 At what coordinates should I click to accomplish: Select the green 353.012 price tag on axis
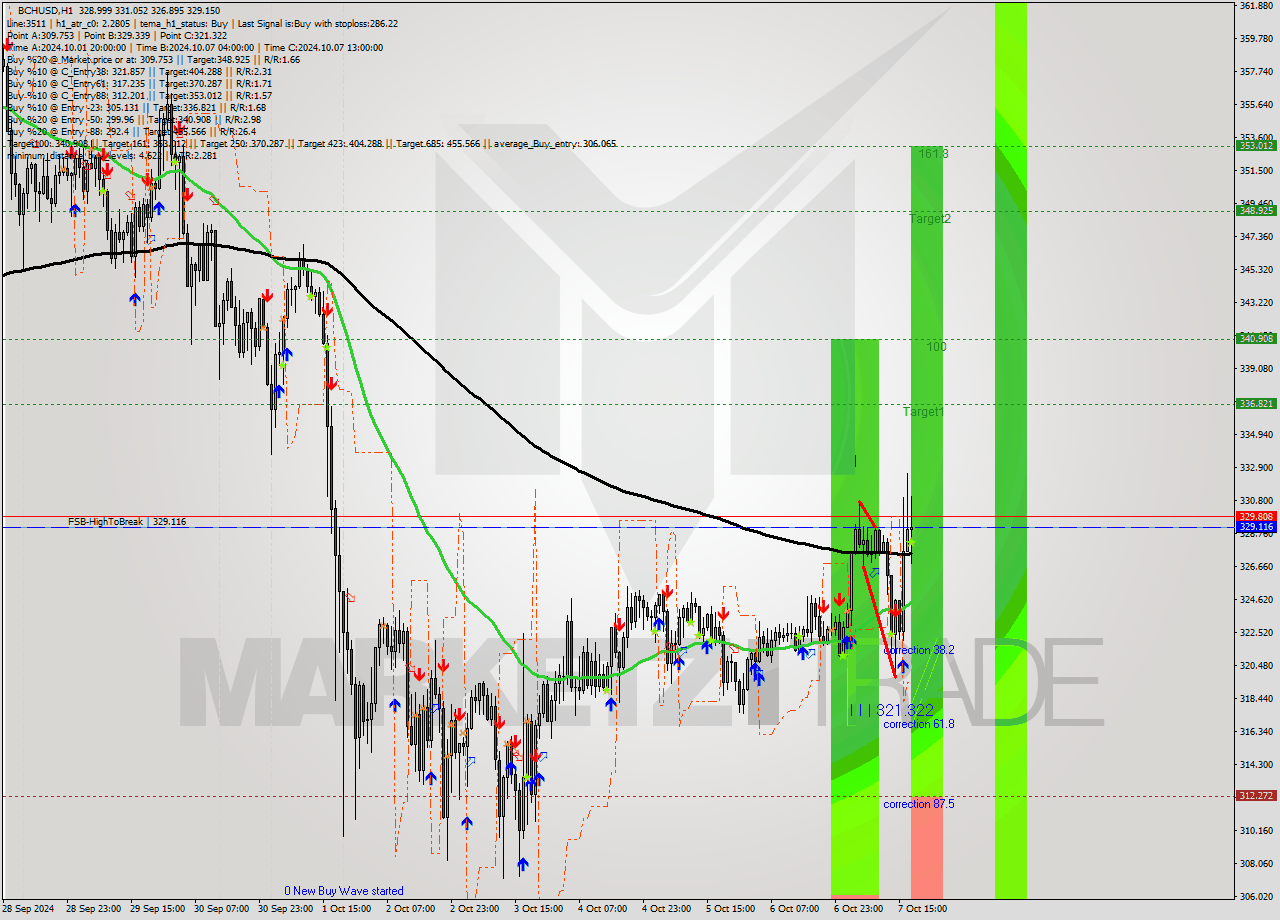pyautogui.click(x=1257, y=145)
